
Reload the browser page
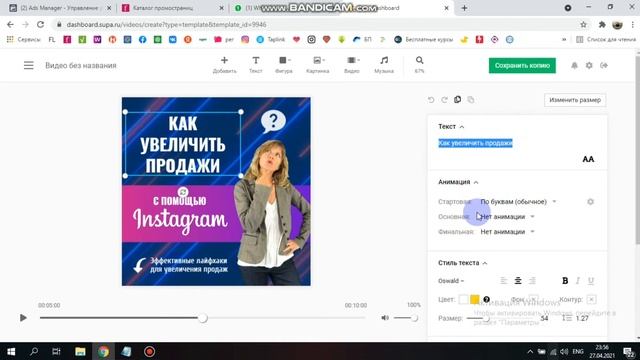[x=40, y=24]
